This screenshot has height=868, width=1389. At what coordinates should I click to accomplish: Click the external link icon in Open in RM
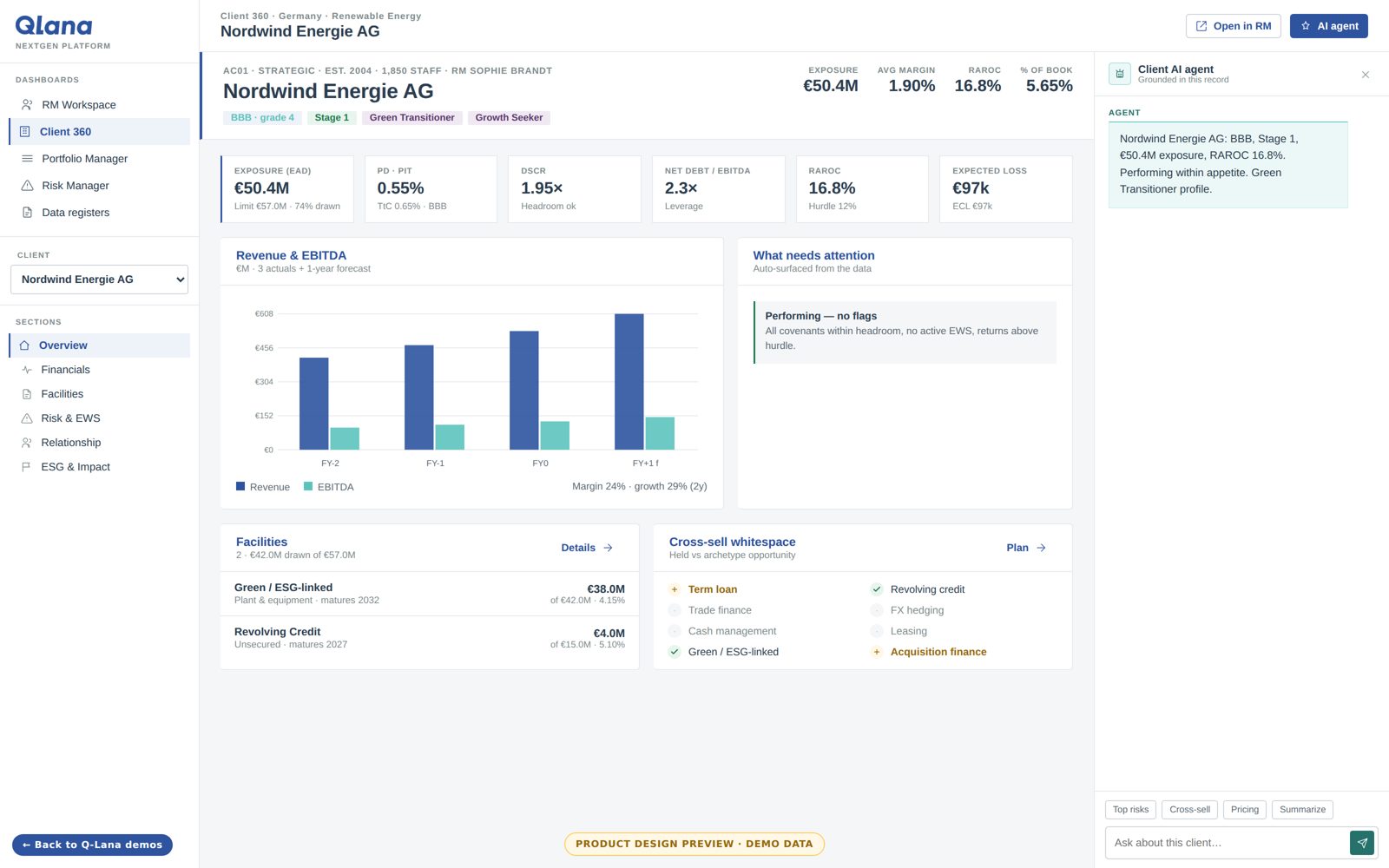(1201, 26)
